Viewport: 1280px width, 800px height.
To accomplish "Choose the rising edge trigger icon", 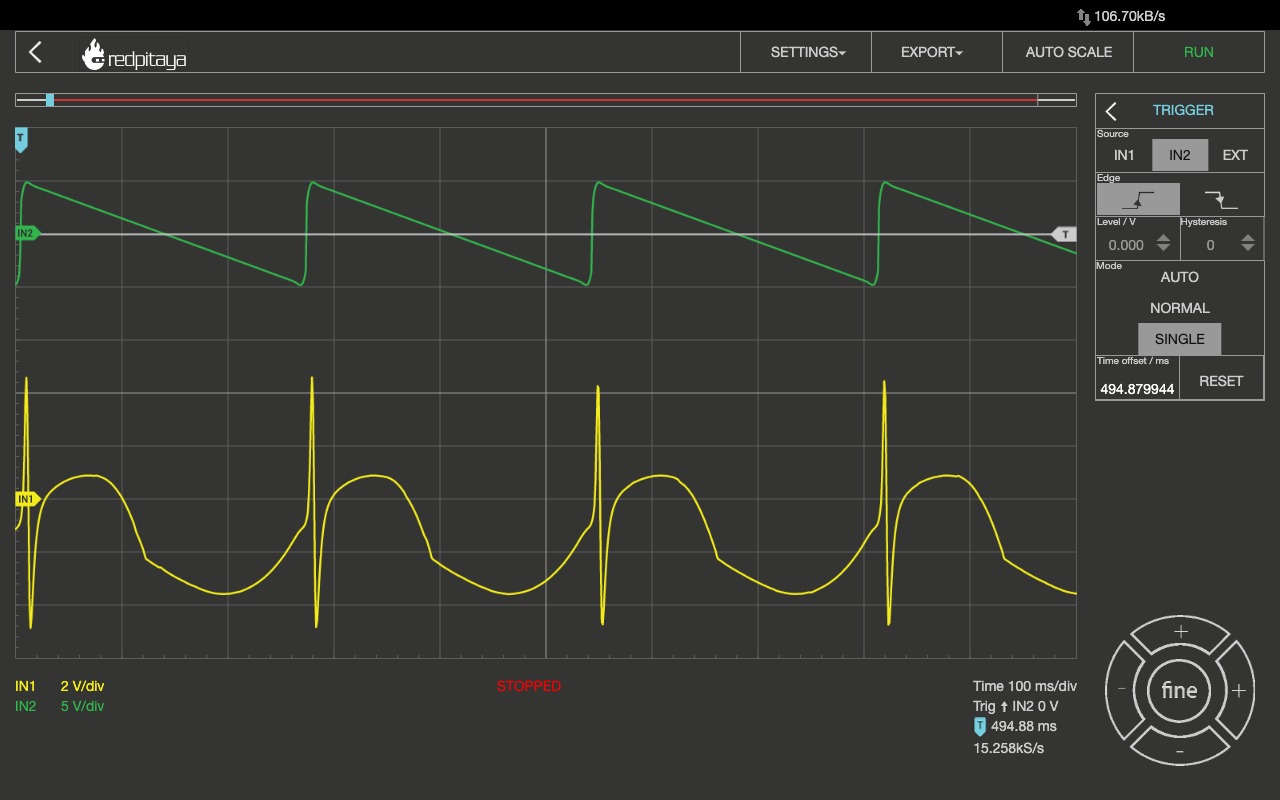I will point(1138,199).
